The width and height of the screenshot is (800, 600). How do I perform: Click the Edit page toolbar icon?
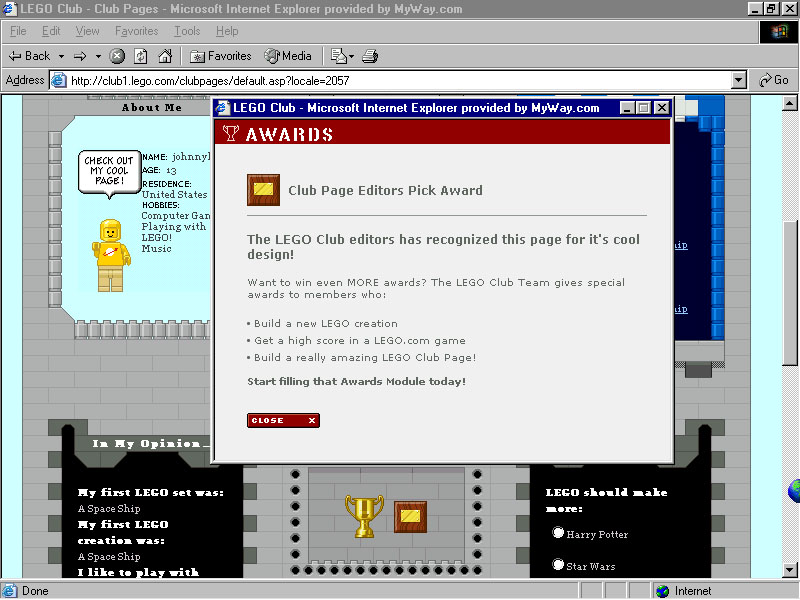(338, 56)
